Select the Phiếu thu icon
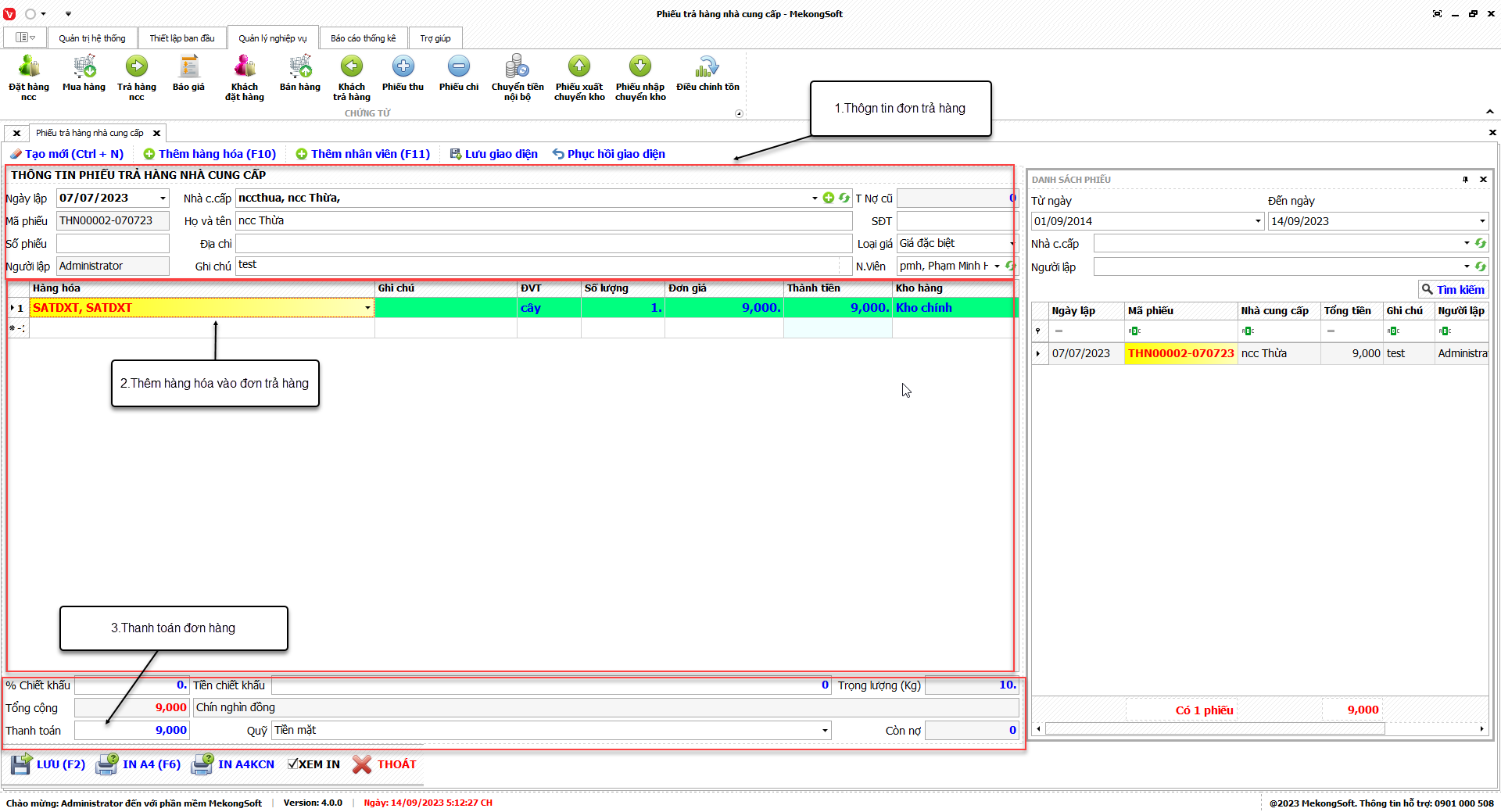The image size is (1501, 812). (x=403, y=68)
